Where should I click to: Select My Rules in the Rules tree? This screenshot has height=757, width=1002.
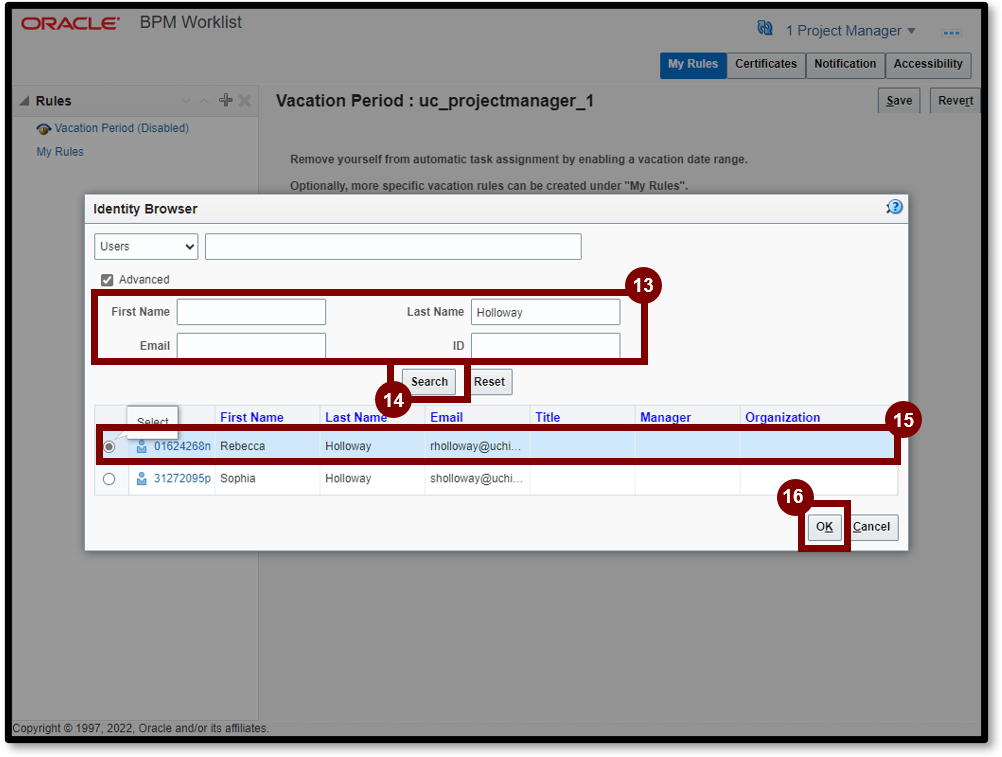pyautogui.click(x=60, y=152)
